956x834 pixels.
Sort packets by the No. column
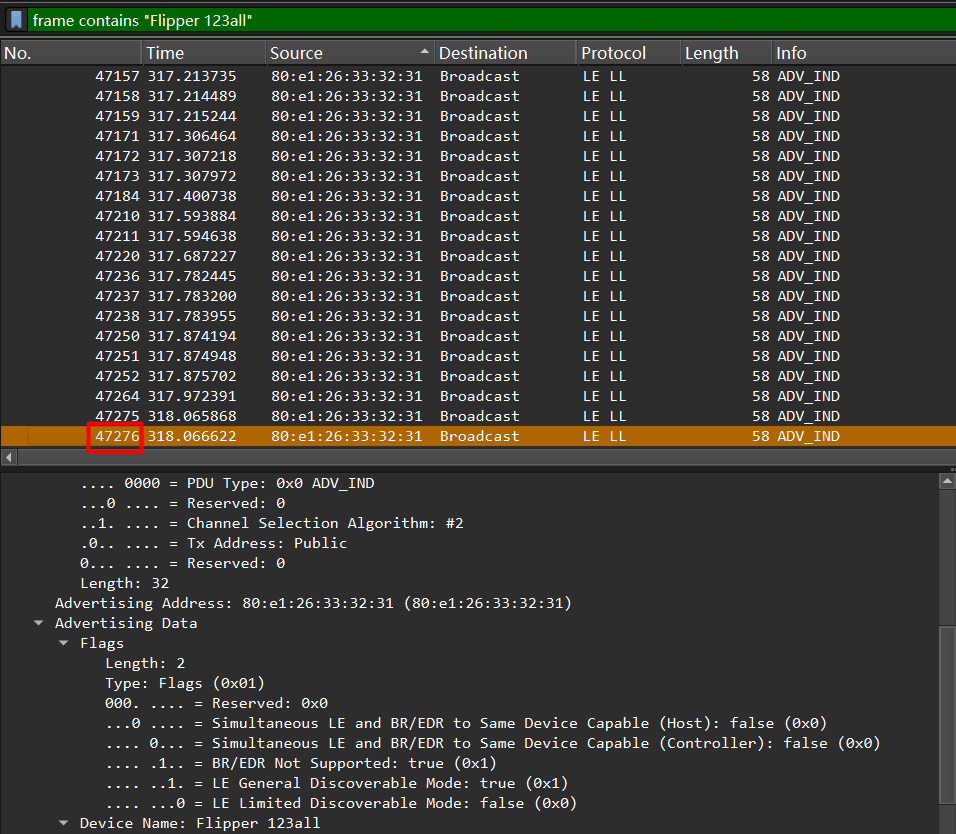[70, 53]
